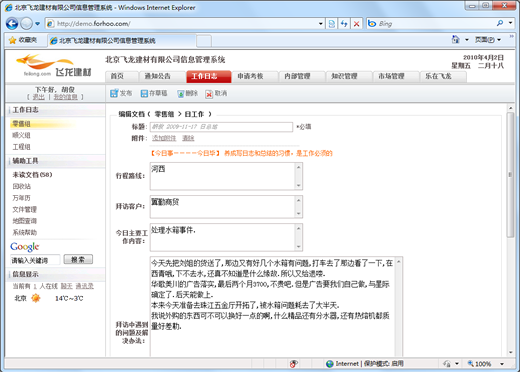Select 顺义组 in the sidebar
Image resolution: width=520 pixels, height=372 pixels.
(x=21, y=135)
